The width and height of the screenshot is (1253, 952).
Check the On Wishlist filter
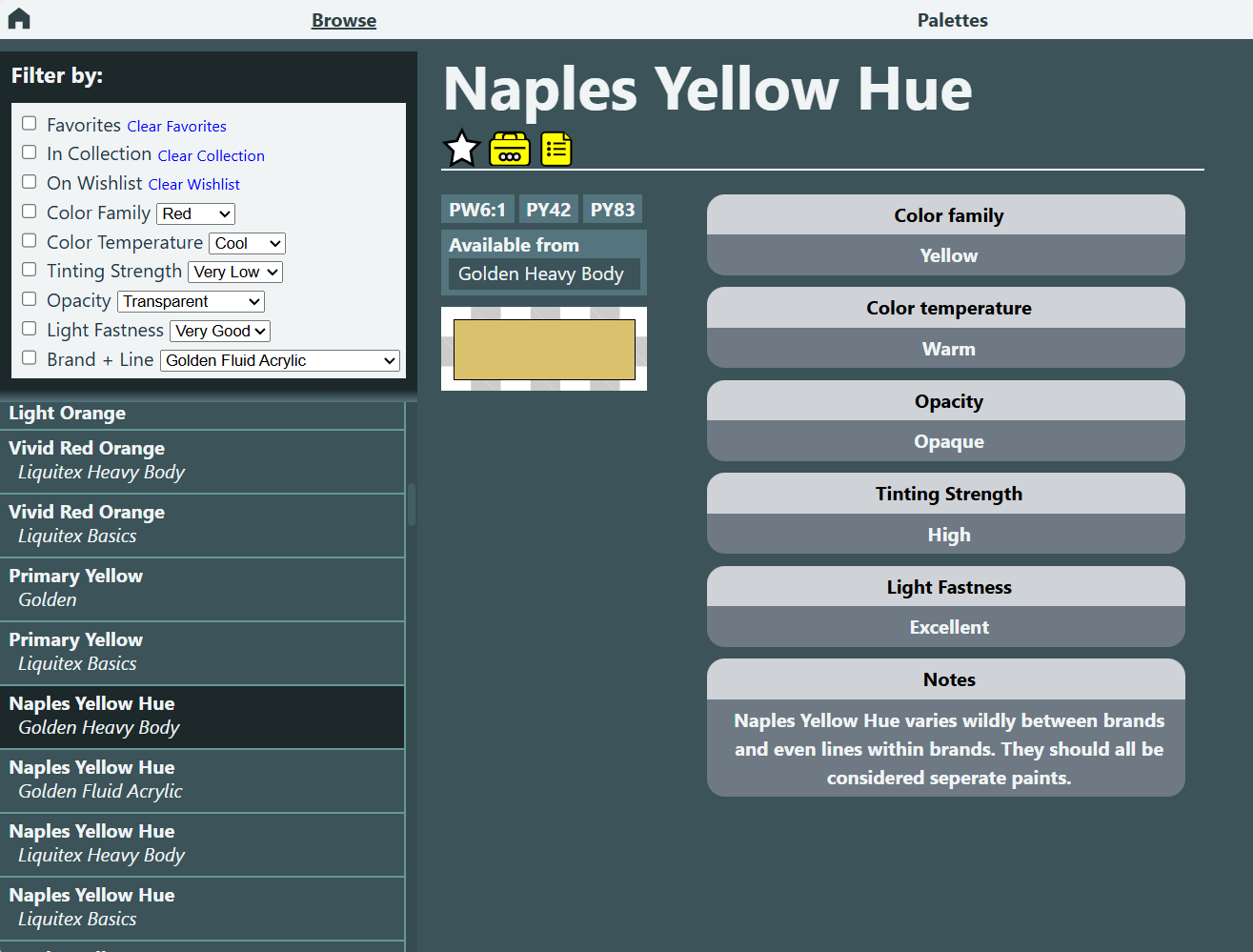click(x=30, y=182)
